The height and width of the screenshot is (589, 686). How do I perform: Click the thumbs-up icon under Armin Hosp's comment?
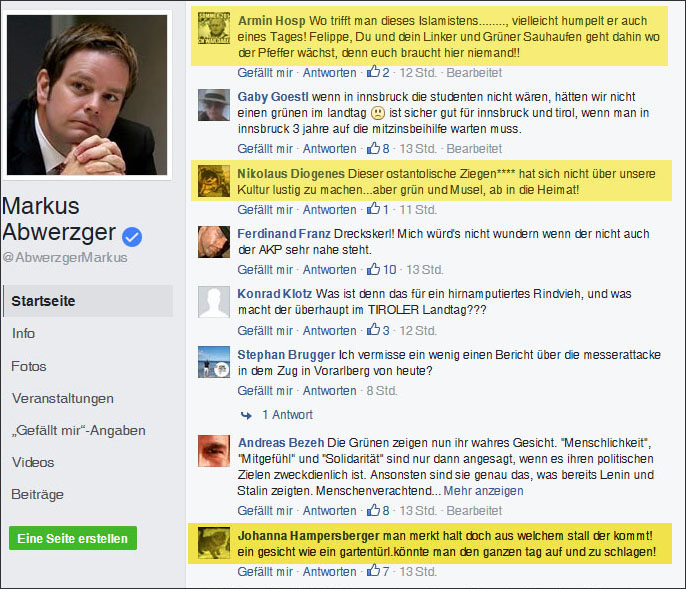[x=373, y=71]
